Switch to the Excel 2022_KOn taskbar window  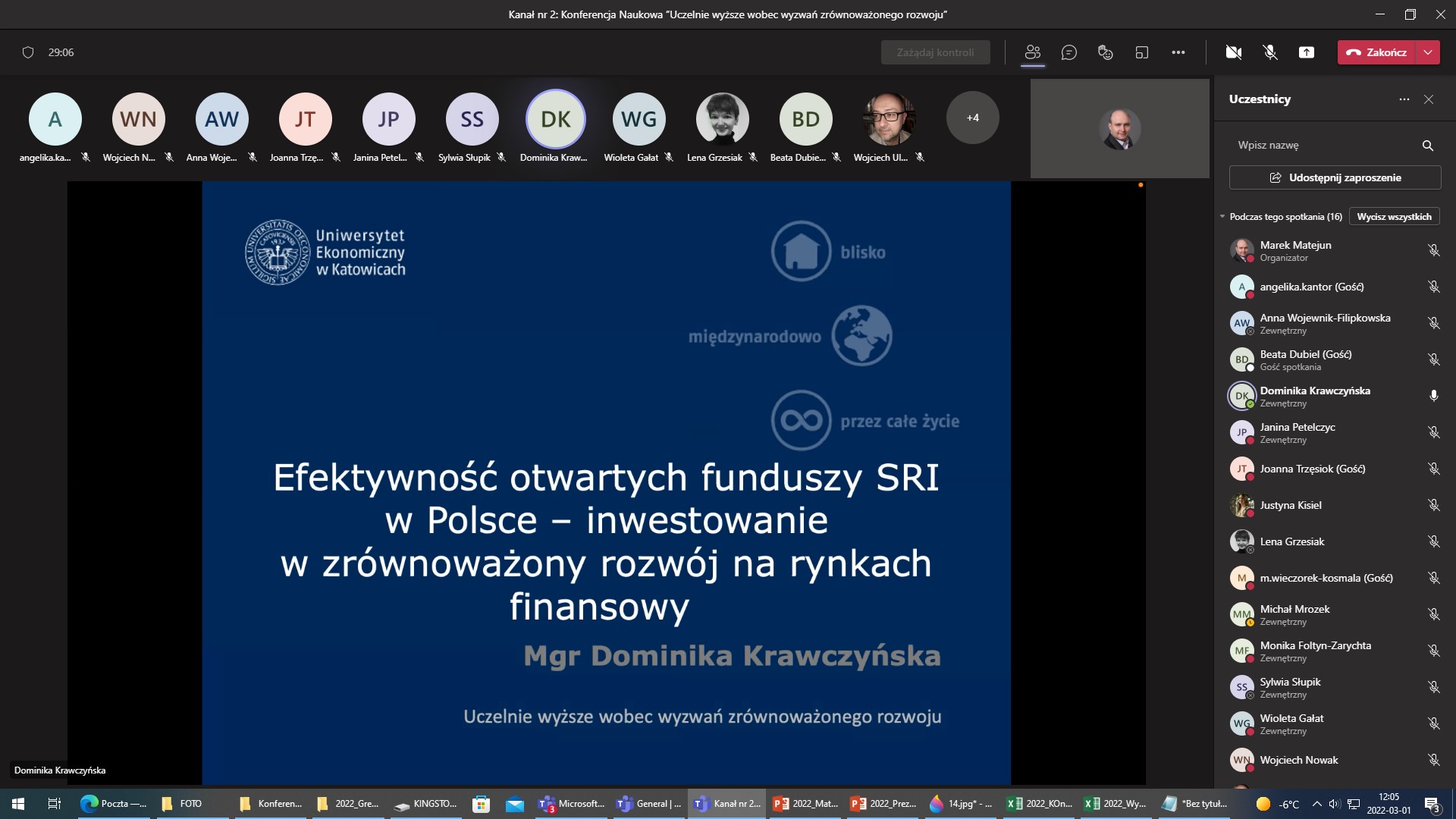(x=1038, y=803)
